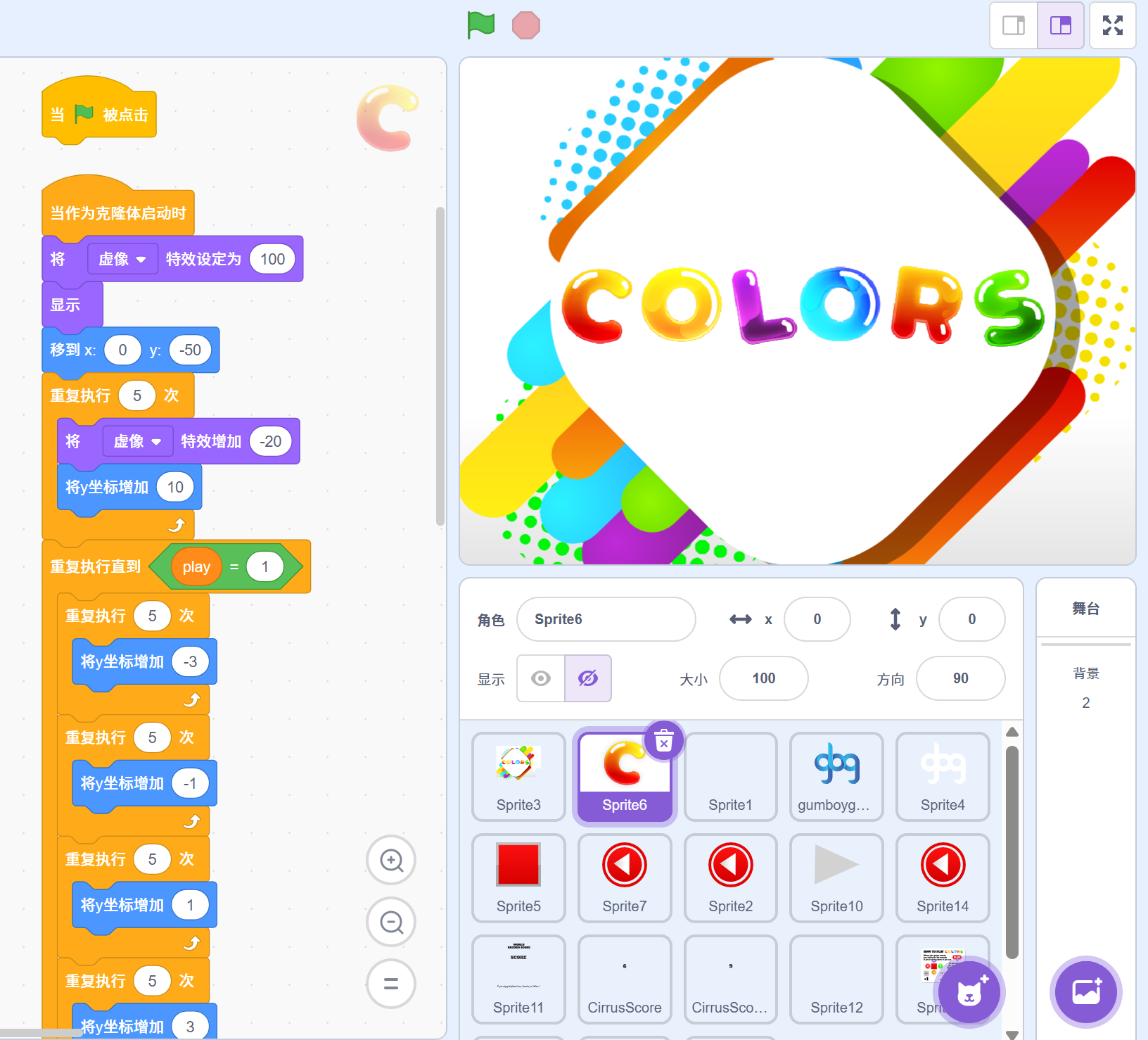Open ghost effect dropdown in change-effect block

138,442
